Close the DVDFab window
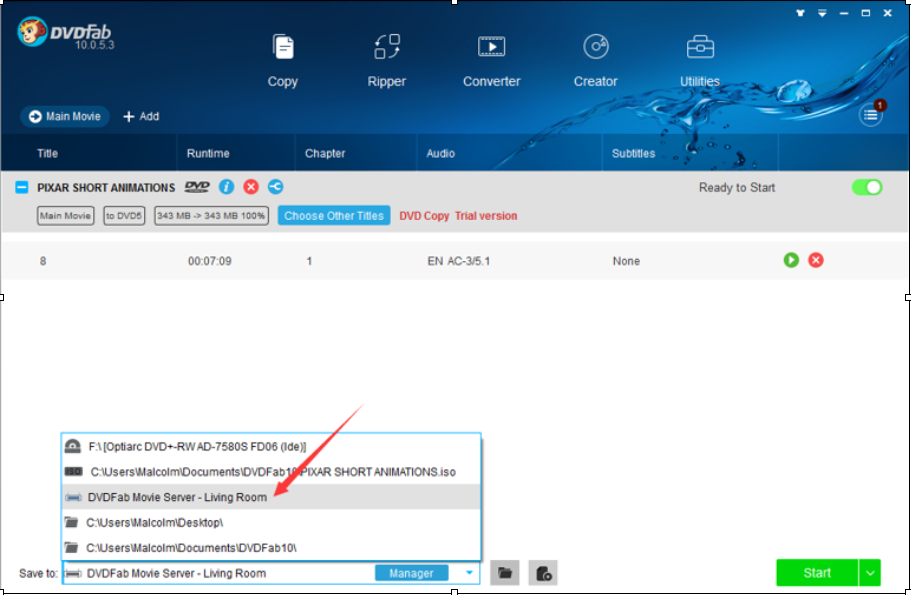The width and height of the screenshot is (911, 595). [887, 13]
